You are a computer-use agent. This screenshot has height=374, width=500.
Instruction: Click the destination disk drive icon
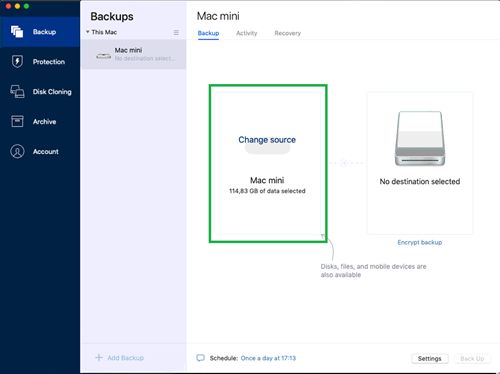click(420, 138)
